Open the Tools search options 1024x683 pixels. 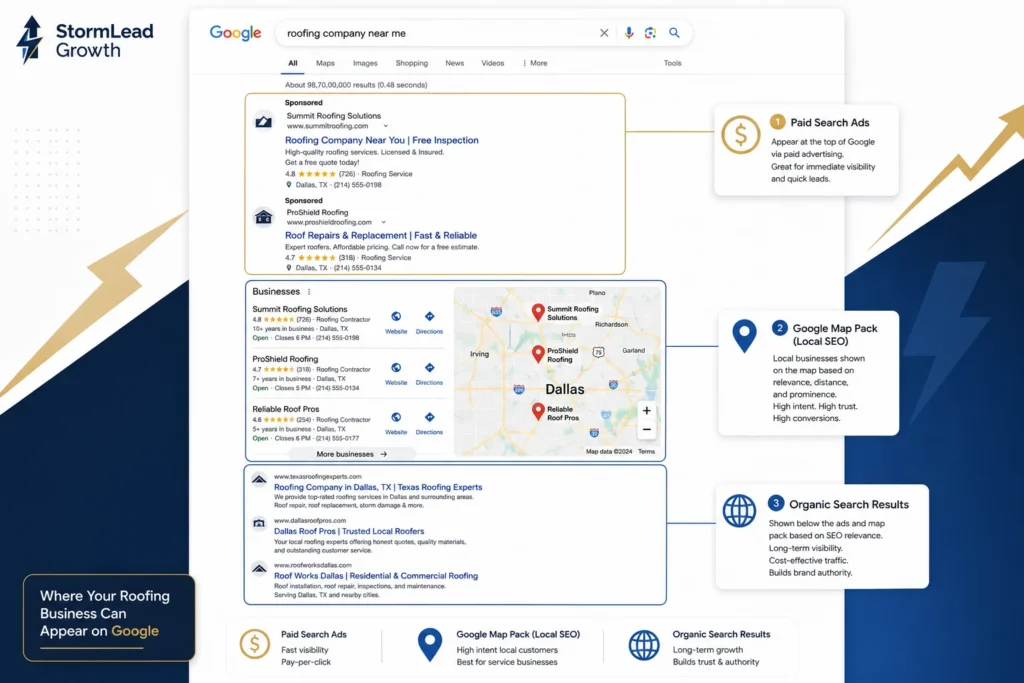(x=673, y=63)
